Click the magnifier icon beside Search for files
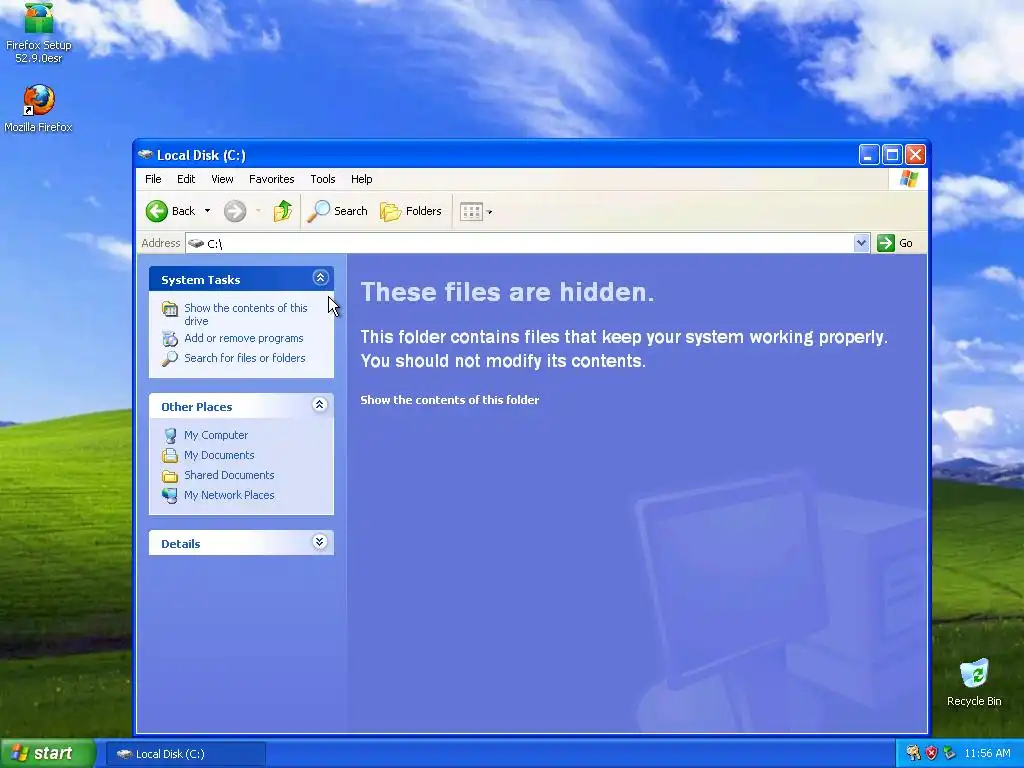This screenshot has width=1024, height=768. tap(170, 359)
